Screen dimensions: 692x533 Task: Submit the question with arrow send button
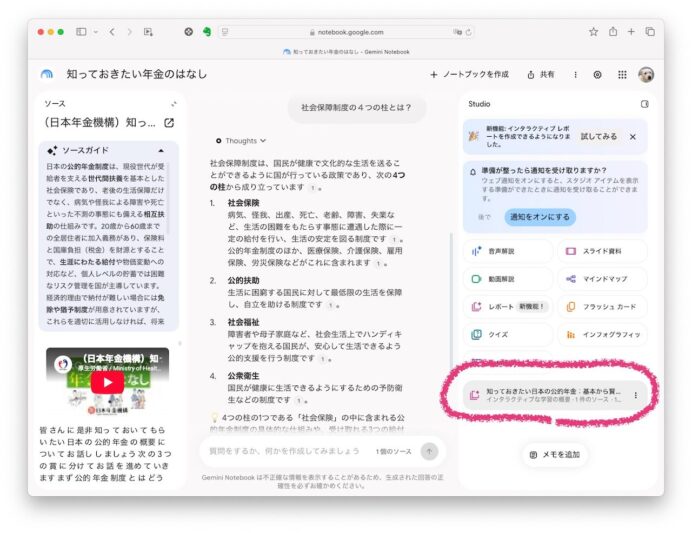[429, 451]
